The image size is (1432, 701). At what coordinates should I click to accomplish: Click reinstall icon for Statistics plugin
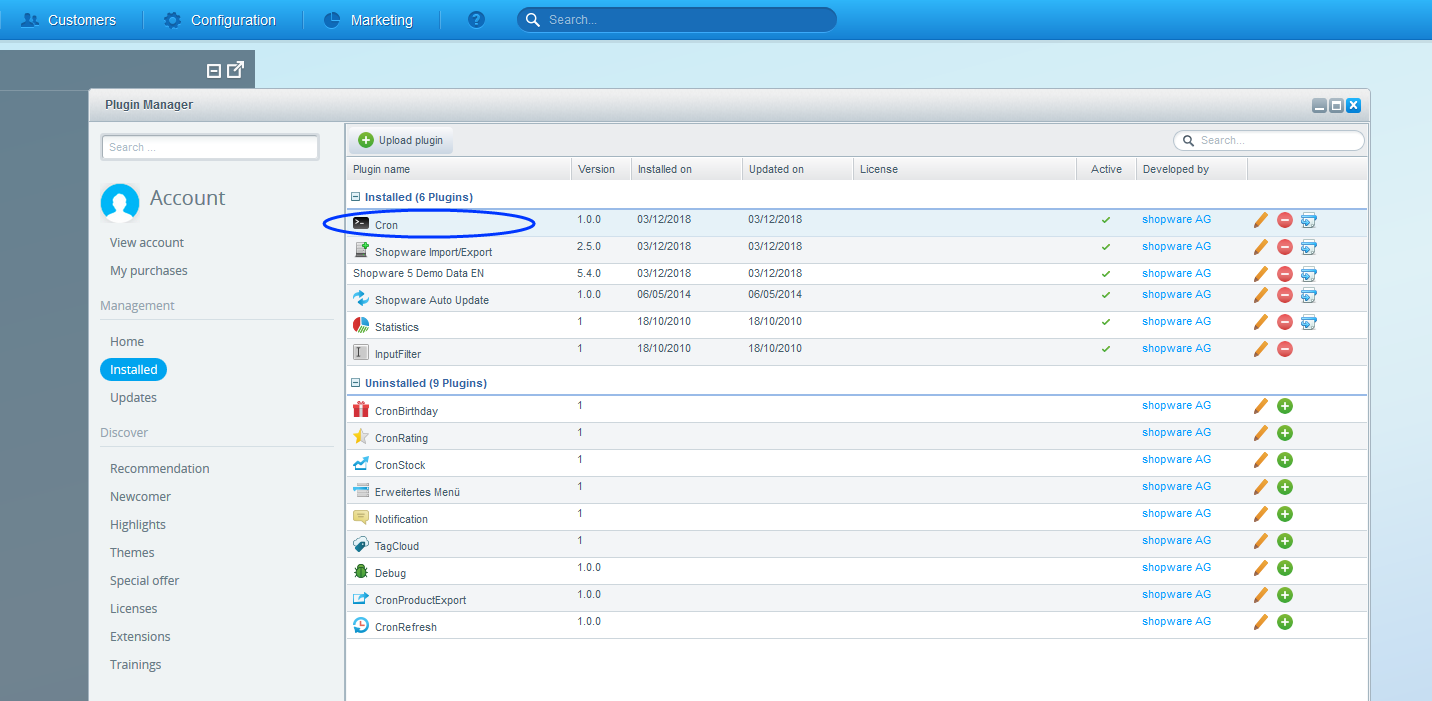pos(1309,322)
